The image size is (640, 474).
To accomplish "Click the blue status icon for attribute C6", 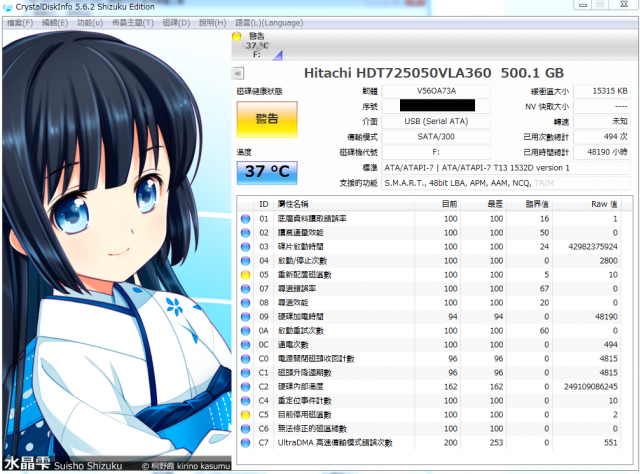I will 245,429.
